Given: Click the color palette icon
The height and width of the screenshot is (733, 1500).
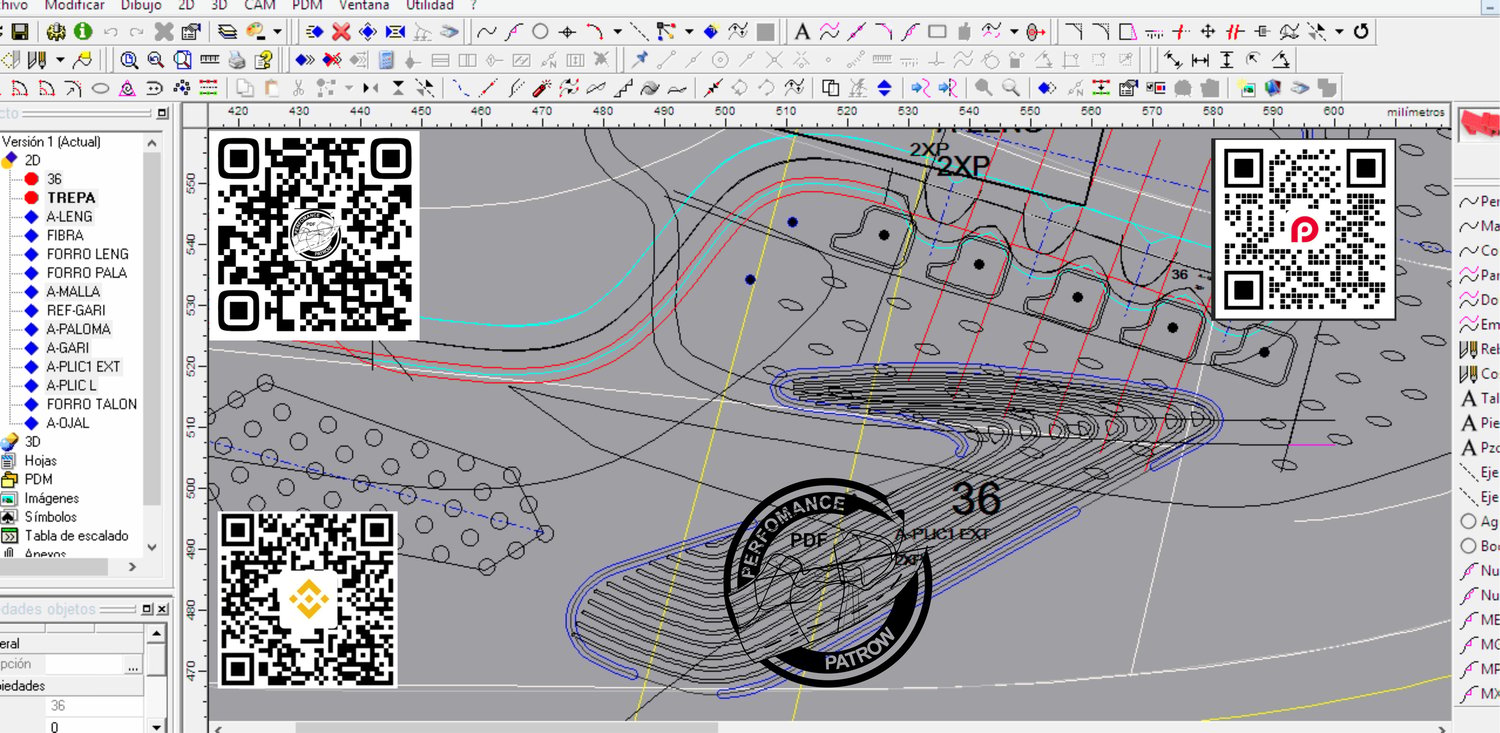Looking at the screenshot, I should coord(256,32).
